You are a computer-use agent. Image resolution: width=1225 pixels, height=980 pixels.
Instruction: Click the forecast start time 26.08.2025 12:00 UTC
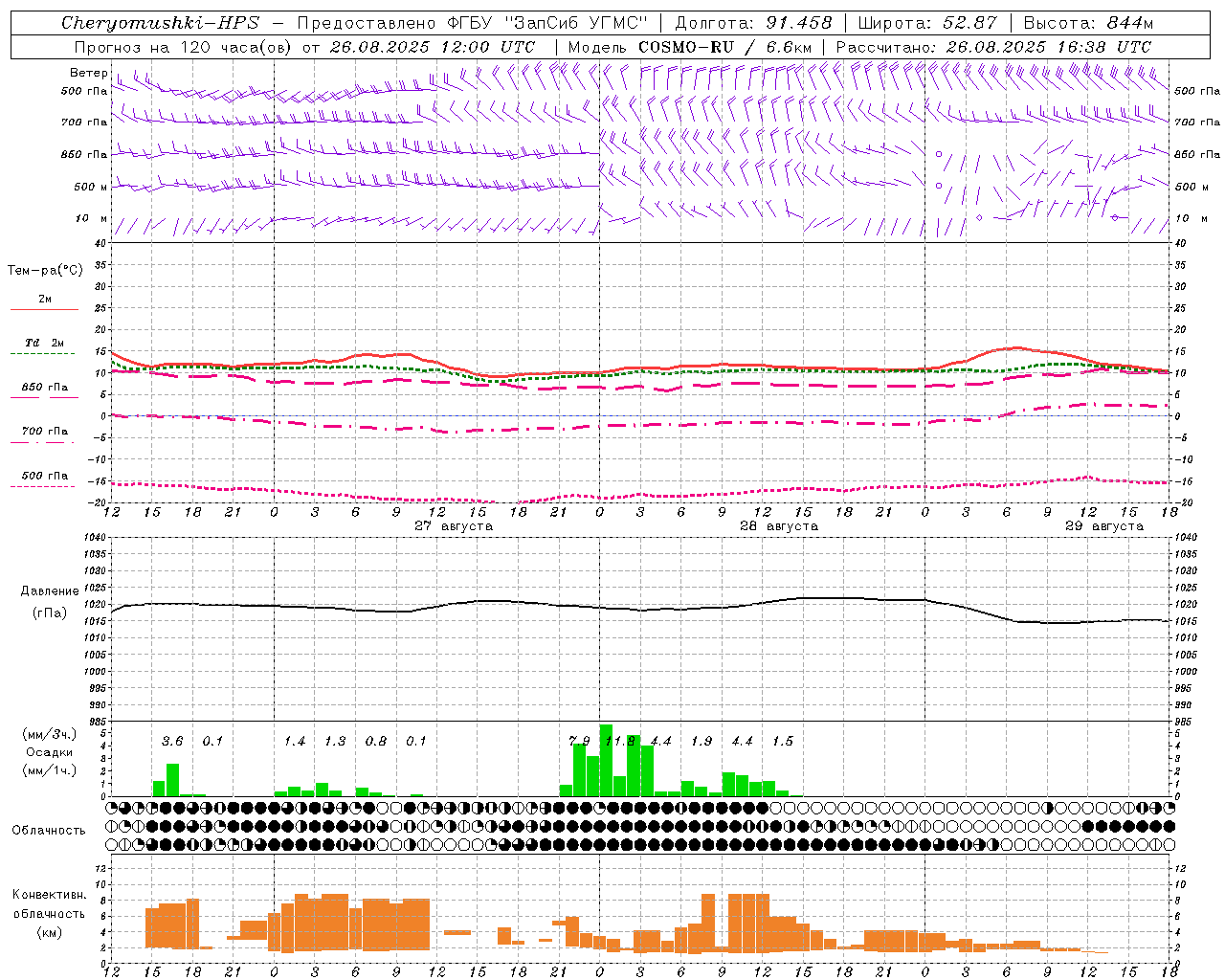pyautogui.click(x=433, y=47)
